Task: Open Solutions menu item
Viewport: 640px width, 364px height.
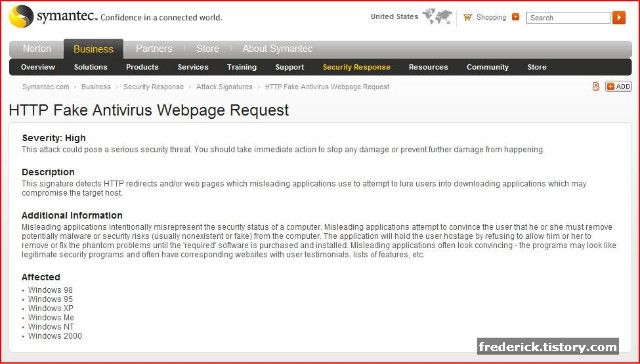Action: pyautogui.click(x=91, y=67)
